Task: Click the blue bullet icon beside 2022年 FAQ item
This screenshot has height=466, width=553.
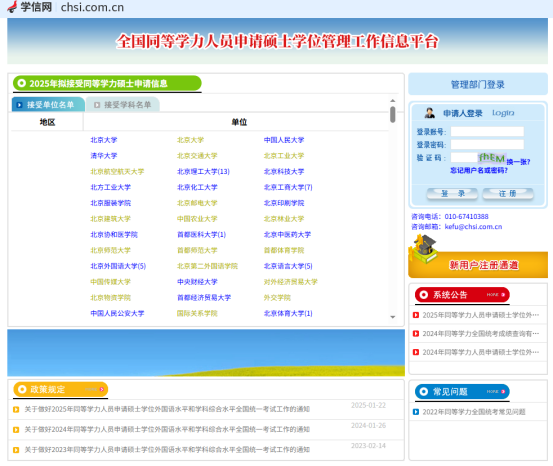Action: (416, 412)
